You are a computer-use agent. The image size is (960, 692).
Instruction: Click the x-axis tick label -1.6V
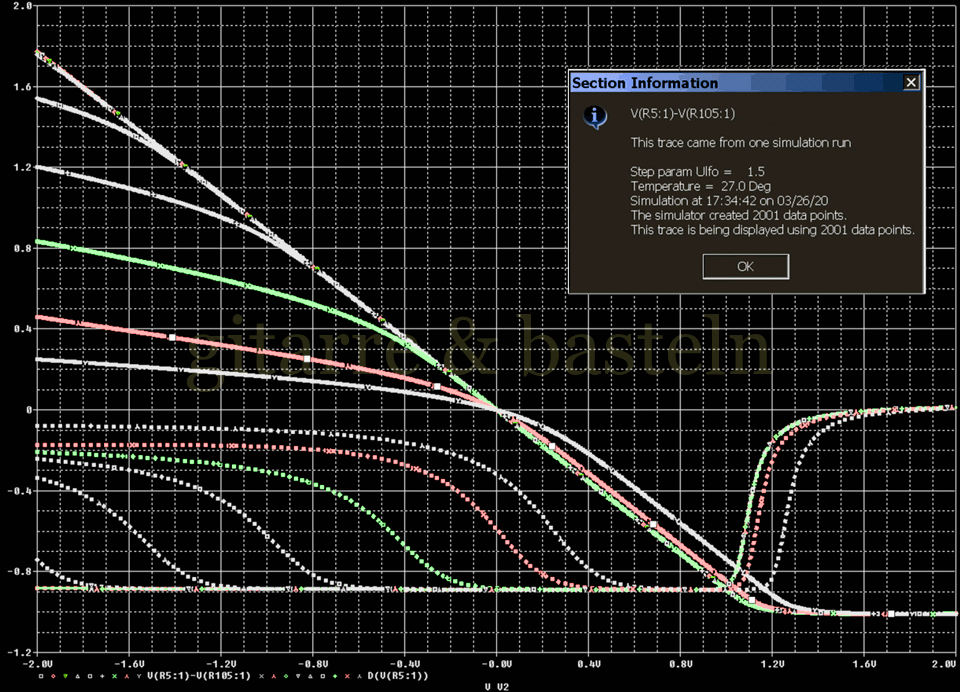coord(129,664)
